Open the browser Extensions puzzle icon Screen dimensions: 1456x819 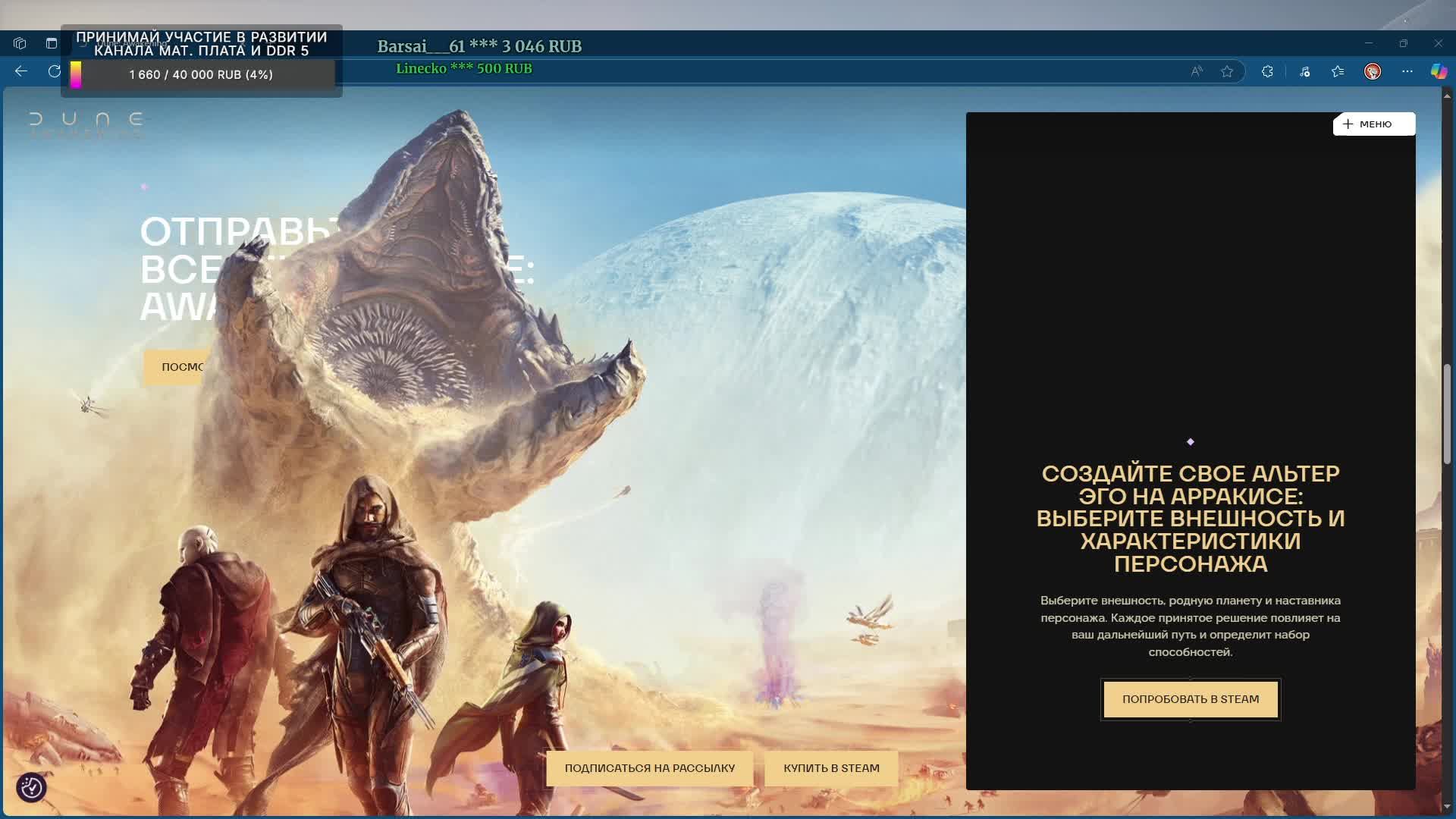1267,71
